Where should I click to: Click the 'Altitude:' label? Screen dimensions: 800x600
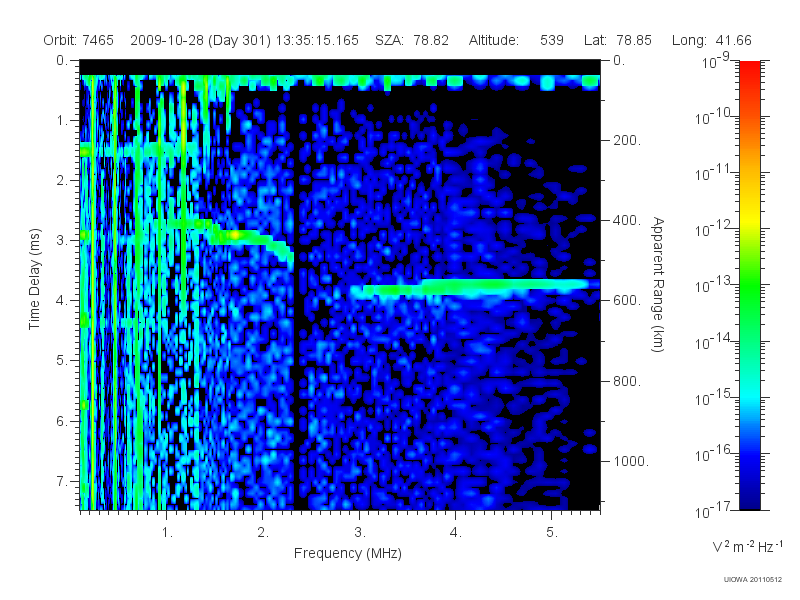coord(494,40)
